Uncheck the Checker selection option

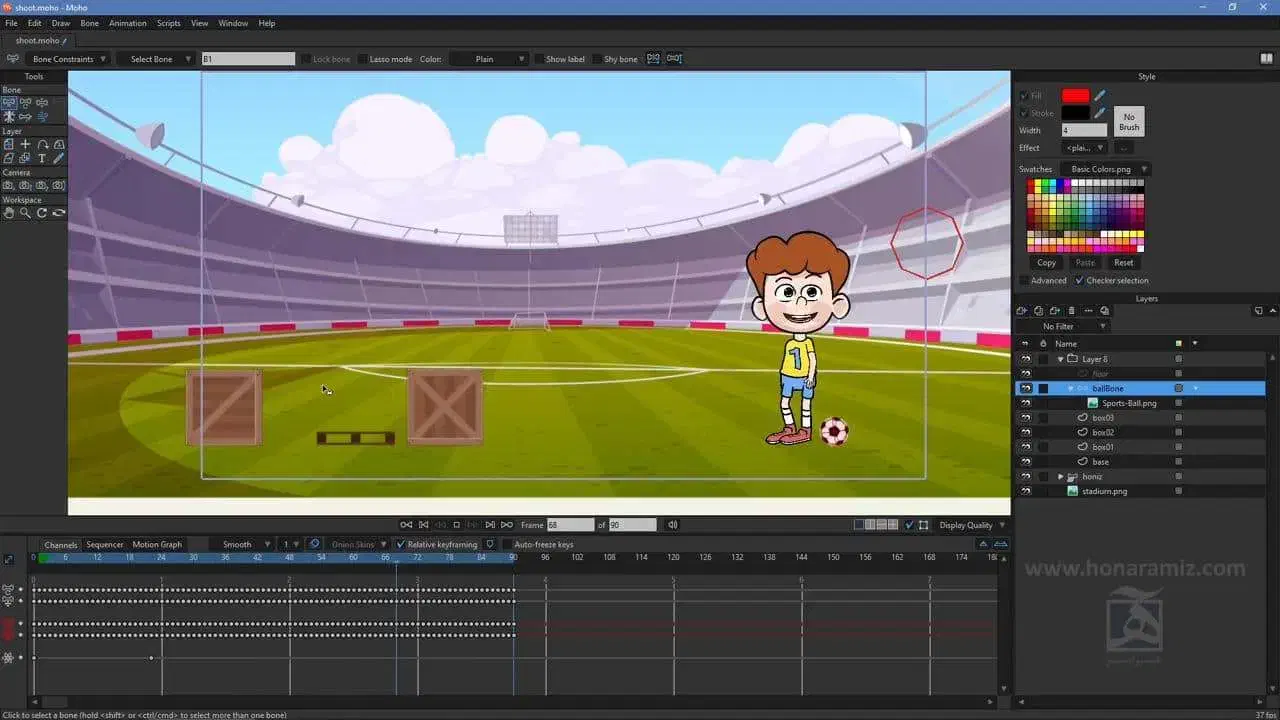pos(1079,281)
